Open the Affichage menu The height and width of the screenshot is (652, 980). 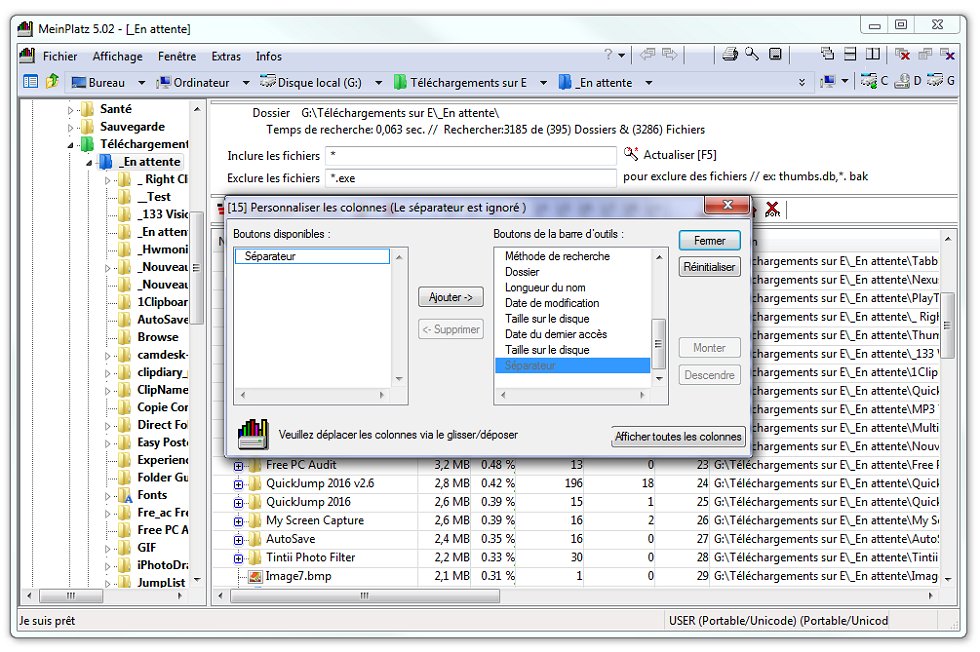[118, 56]
